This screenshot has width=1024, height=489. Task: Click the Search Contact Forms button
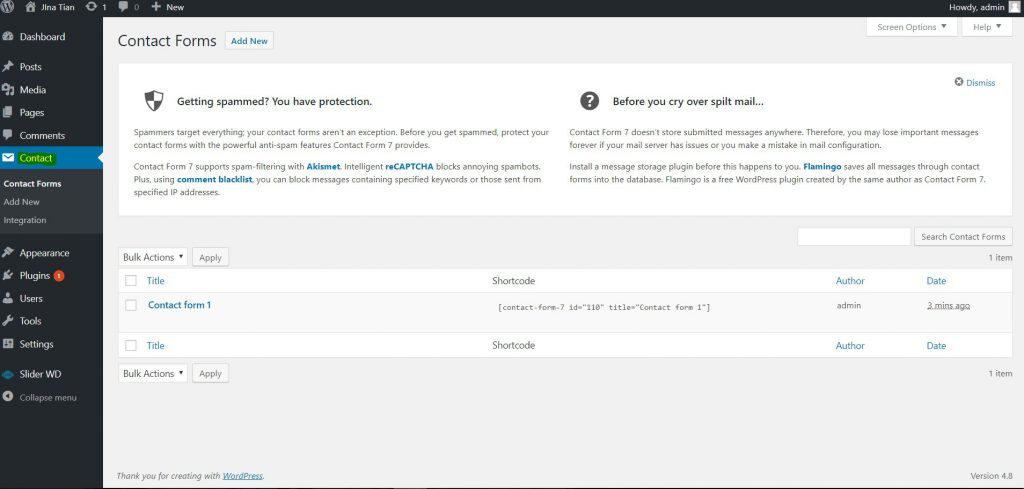point(963,236)
